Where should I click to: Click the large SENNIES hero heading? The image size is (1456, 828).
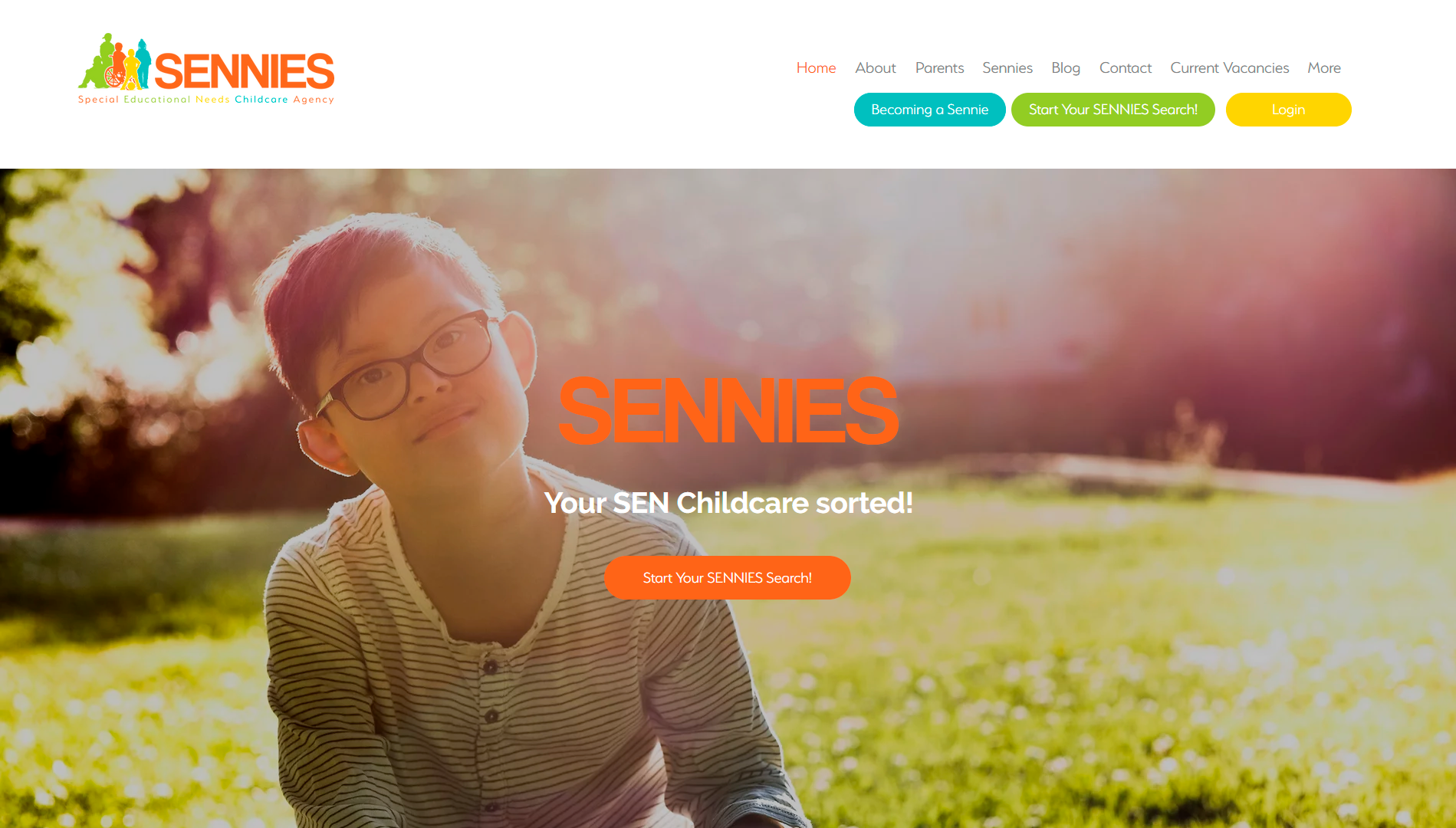click(728, 411)
